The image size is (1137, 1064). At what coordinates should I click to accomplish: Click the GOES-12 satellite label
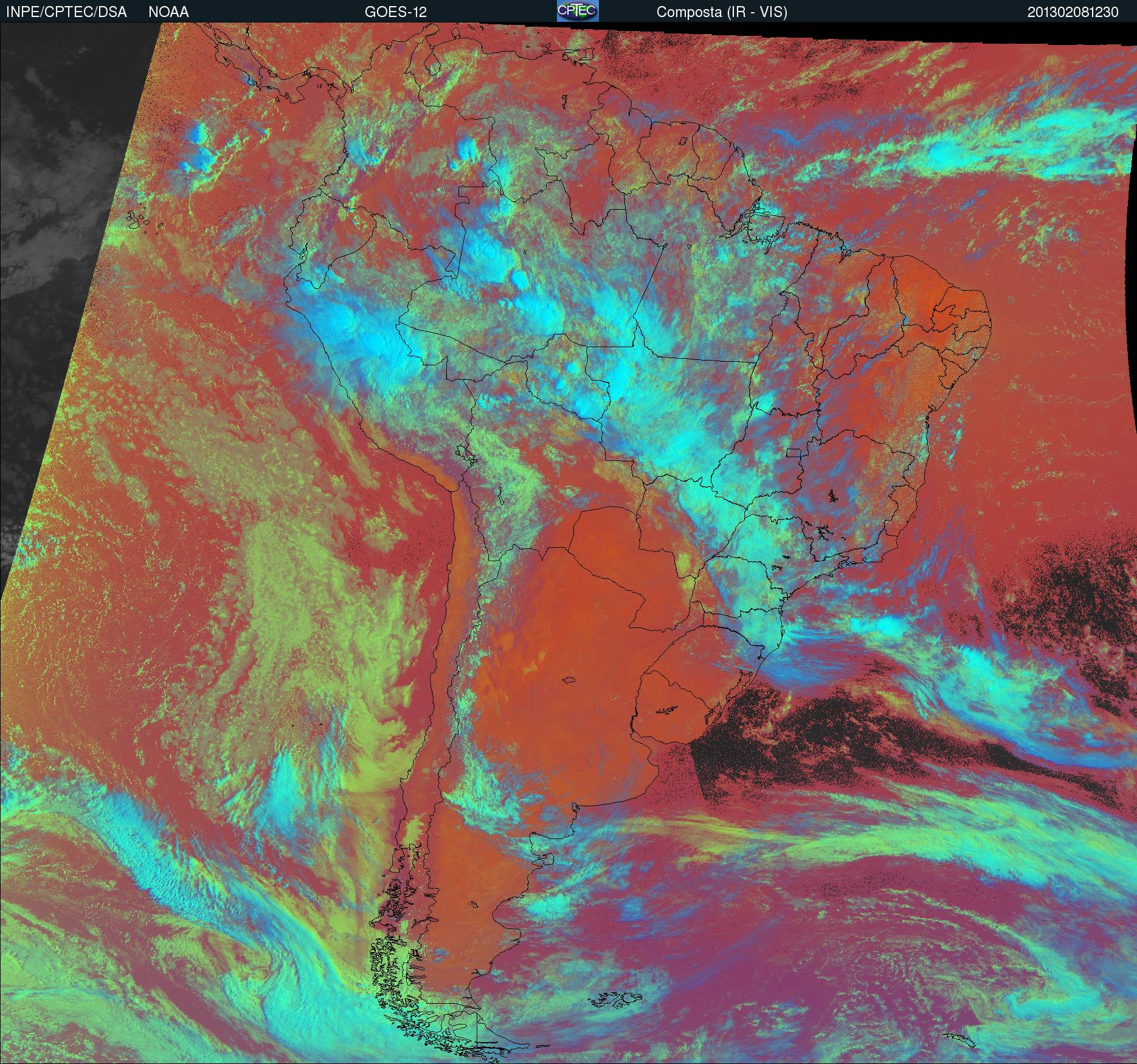tap(396, 12)
